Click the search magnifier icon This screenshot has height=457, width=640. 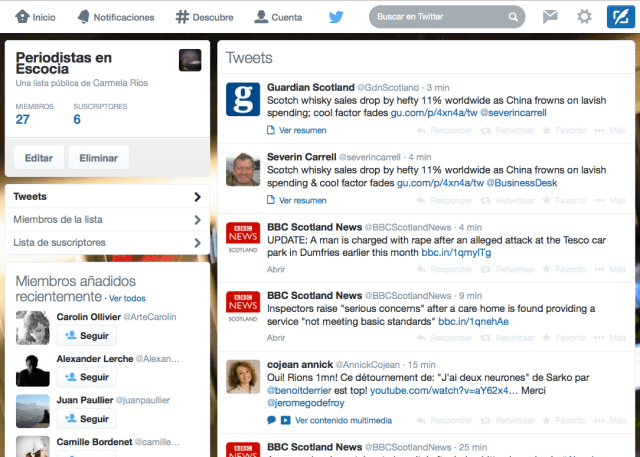[513, 17]
